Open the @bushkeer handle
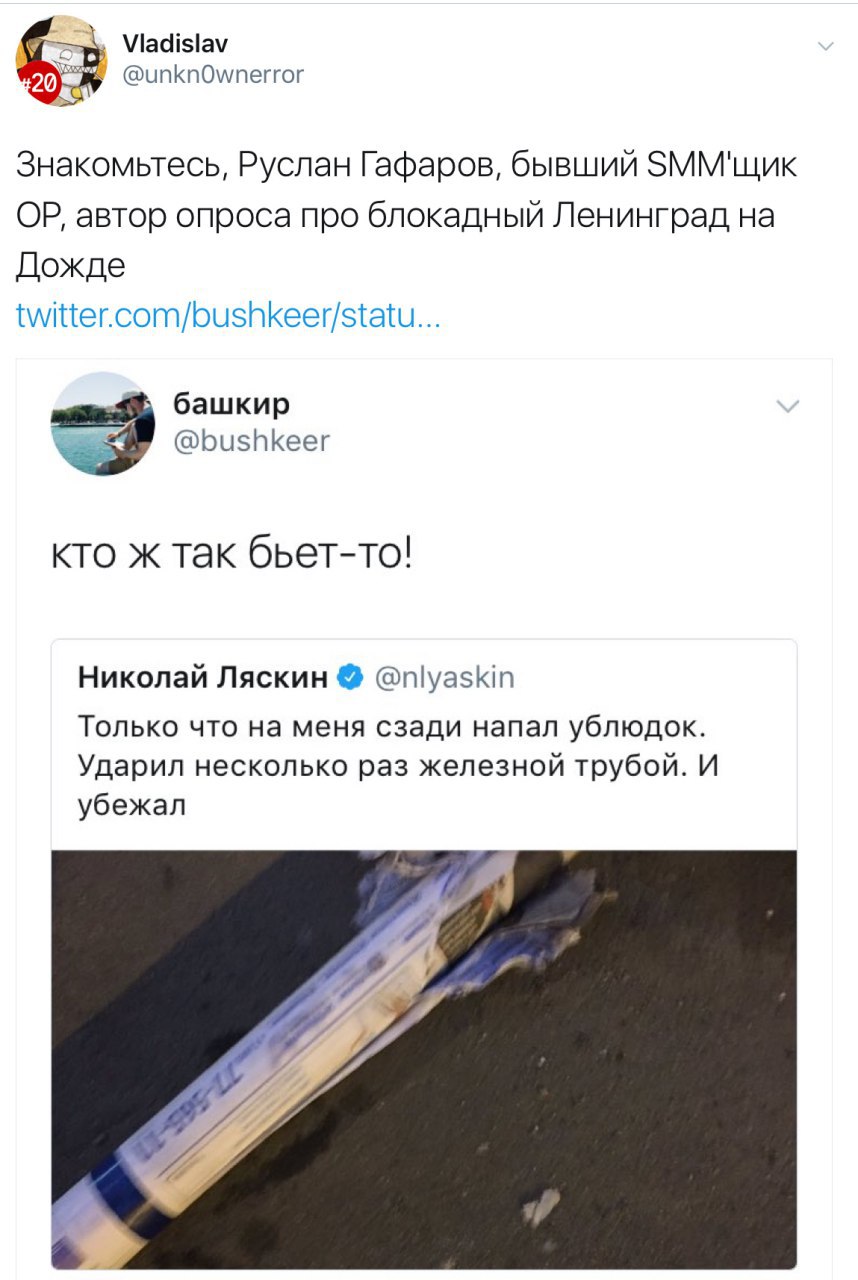The width and height of the screenshot is (858, 1280). [x=251, y=440]
